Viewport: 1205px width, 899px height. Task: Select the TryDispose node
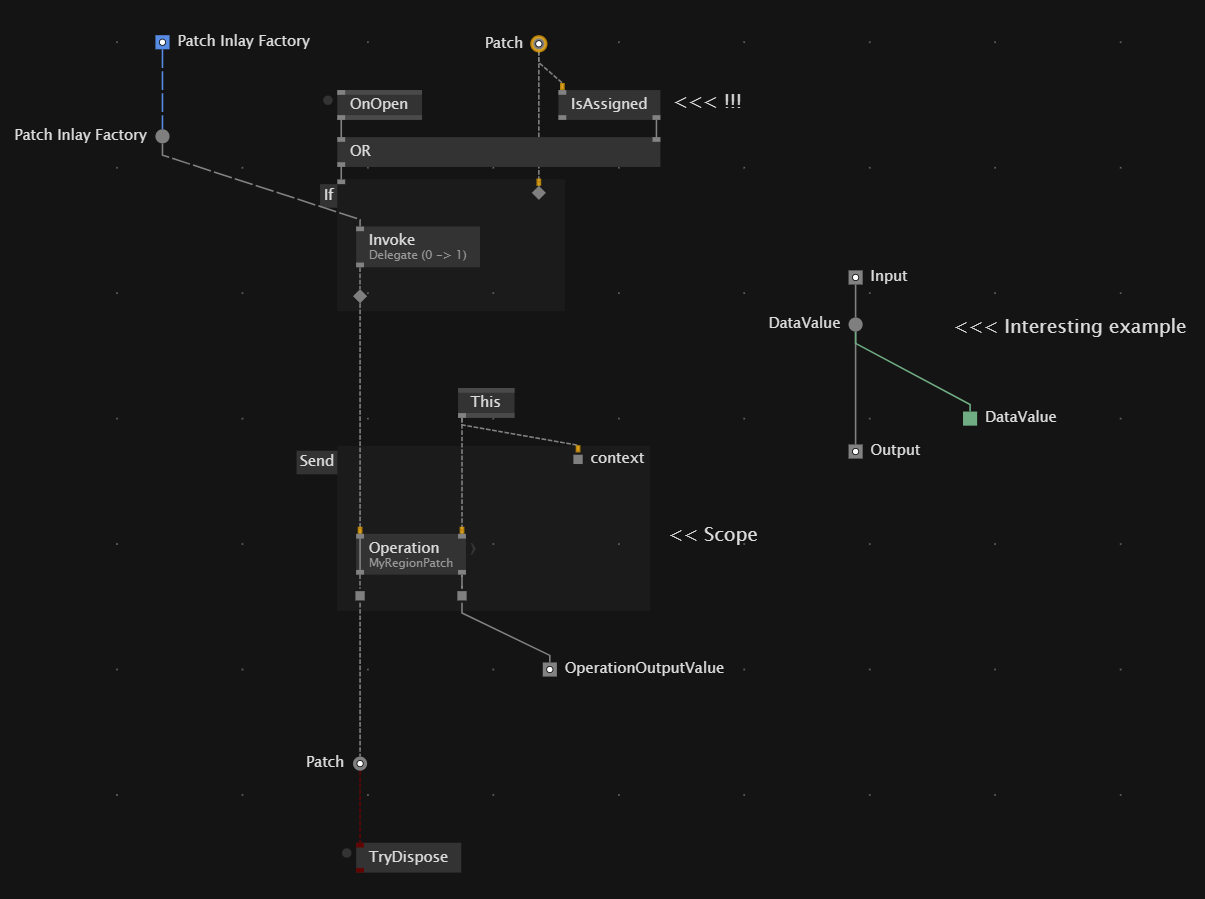(409, 857)
